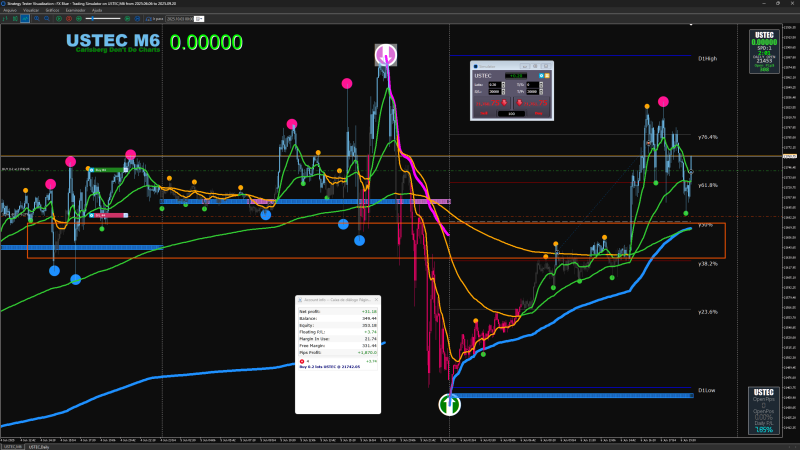Open the Arquivo menu
Image resolution: width=800 pixels, height=450 pixels.
[x=10, y=10]
